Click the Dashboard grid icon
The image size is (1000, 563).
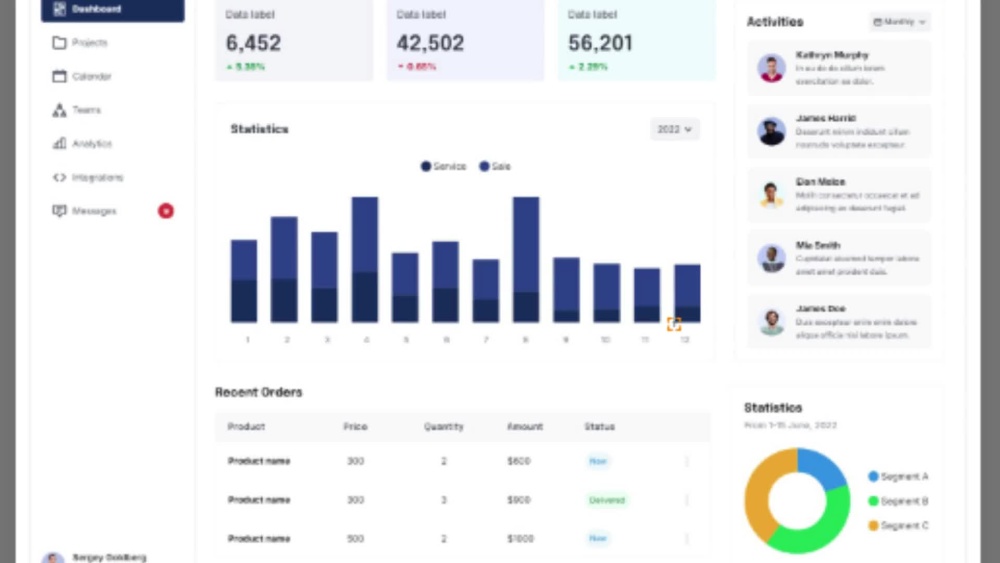point(59,9)
